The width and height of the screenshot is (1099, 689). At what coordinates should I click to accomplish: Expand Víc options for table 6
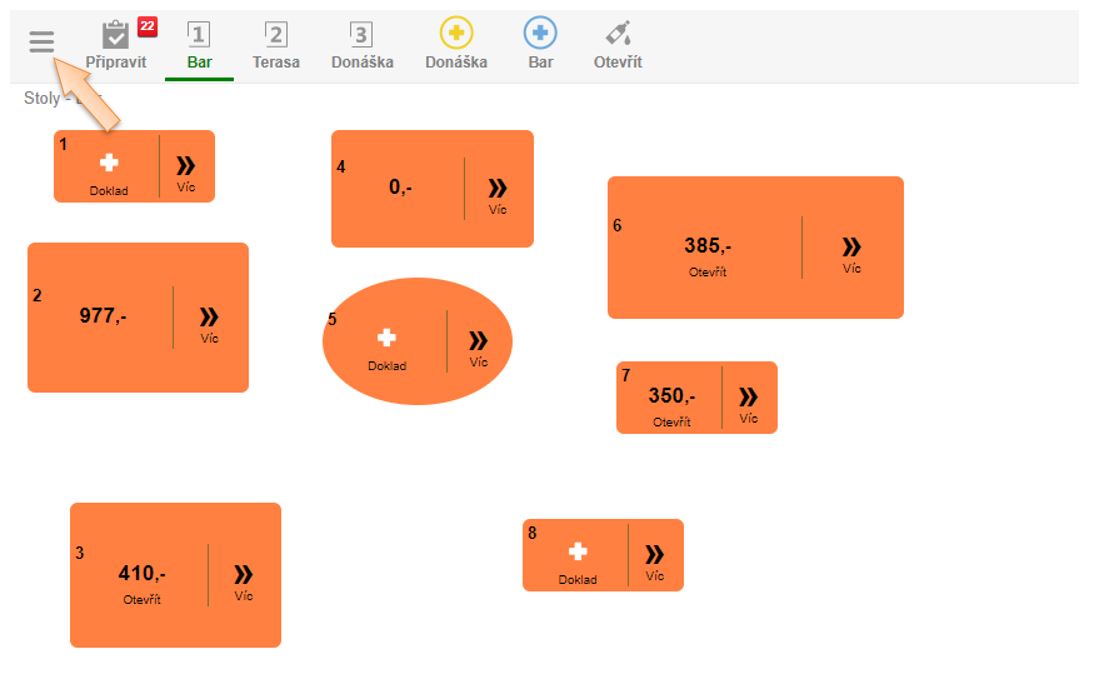coord(851,252)
